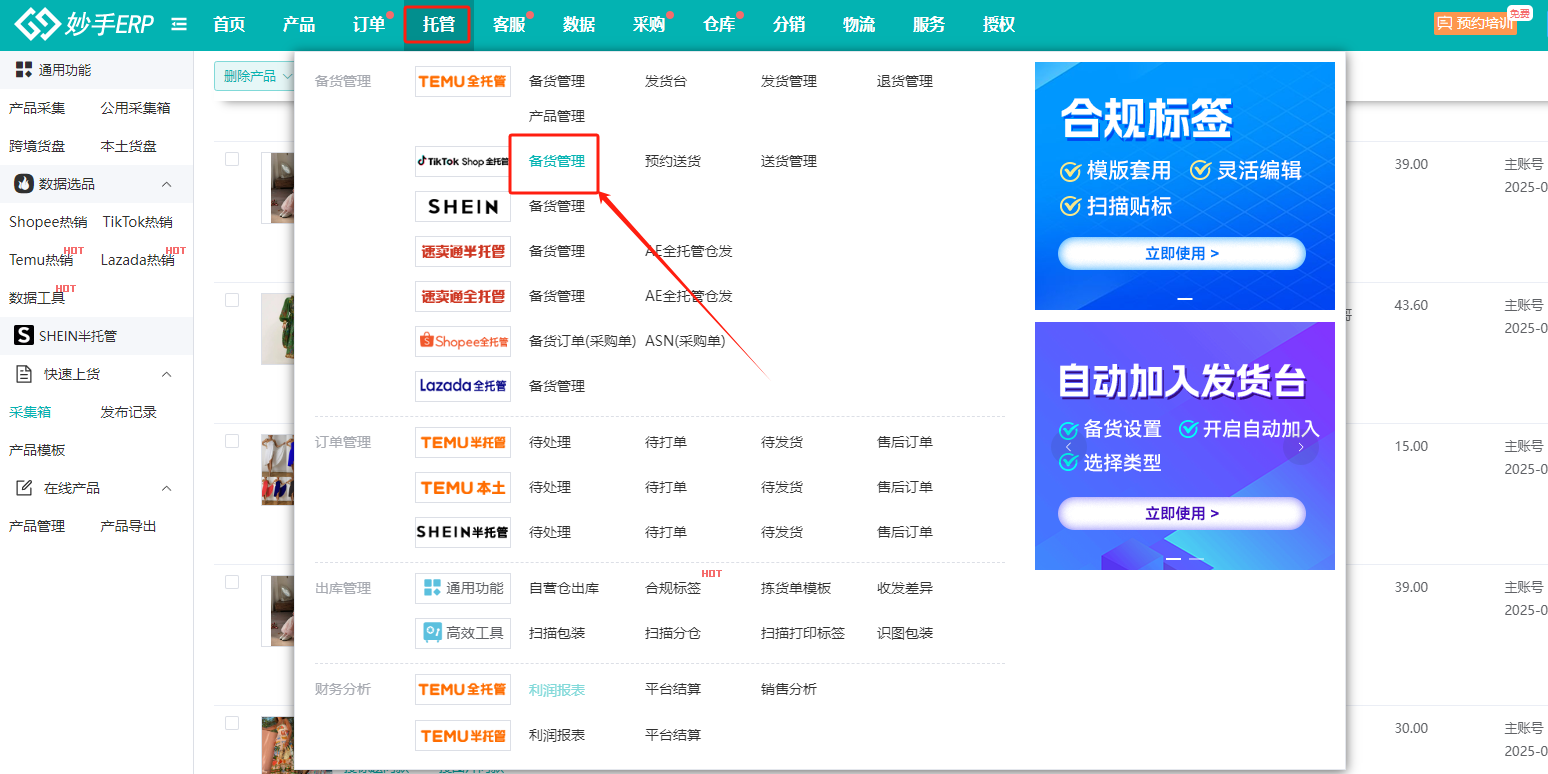This screenshot has width=1548, height=774.
Task: Click the 妙手ERP logo
Action: pos(85,24)
